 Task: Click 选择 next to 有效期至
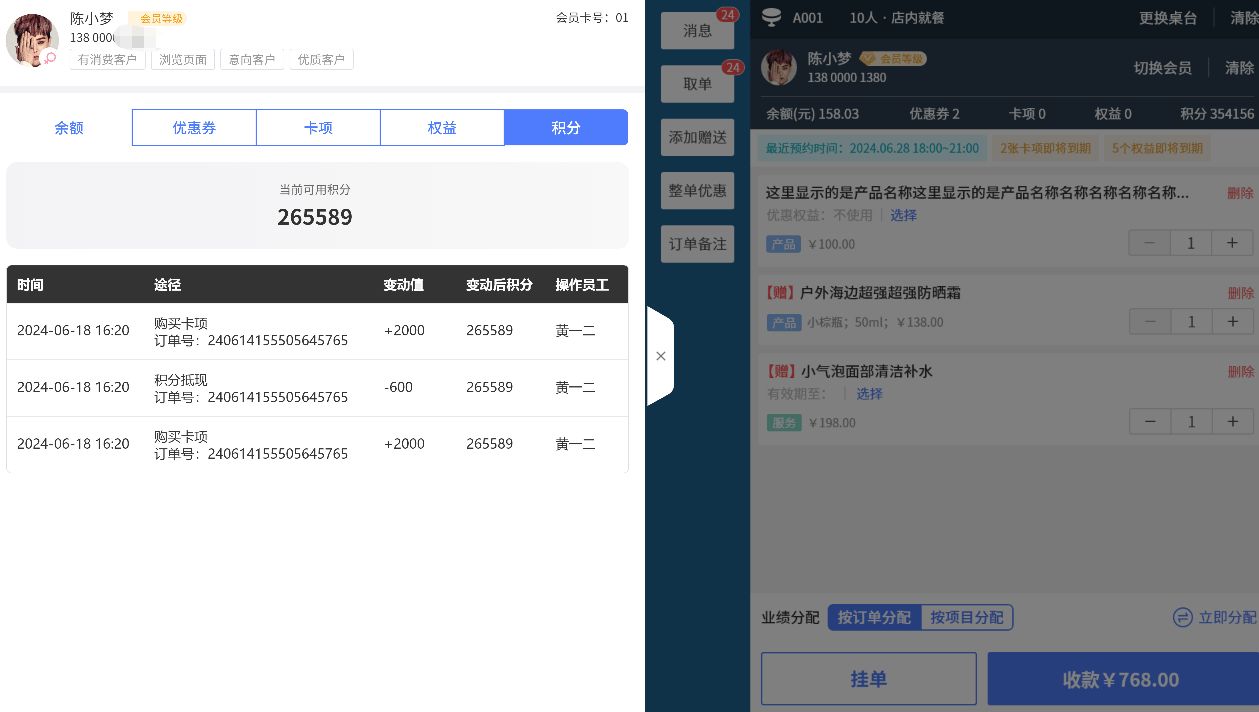pos(870,394)
